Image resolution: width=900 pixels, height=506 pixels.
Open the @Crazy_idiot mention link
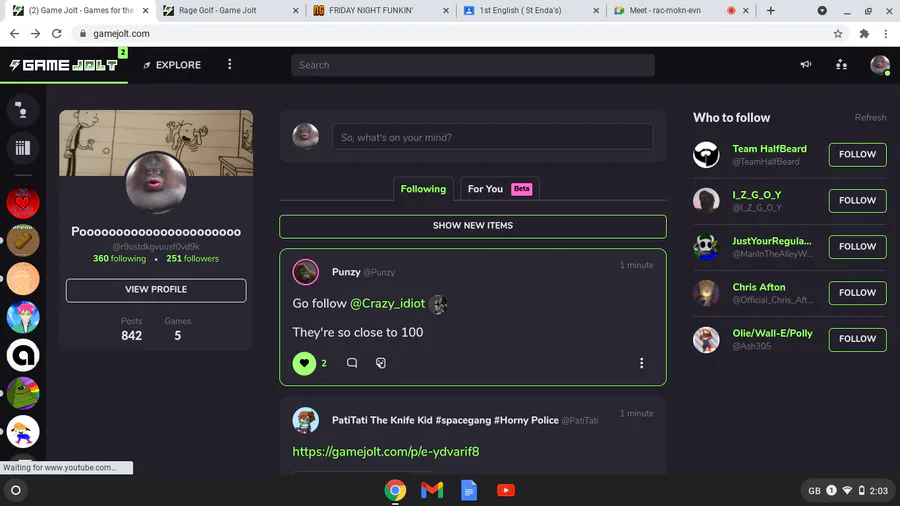click(387, 303)
